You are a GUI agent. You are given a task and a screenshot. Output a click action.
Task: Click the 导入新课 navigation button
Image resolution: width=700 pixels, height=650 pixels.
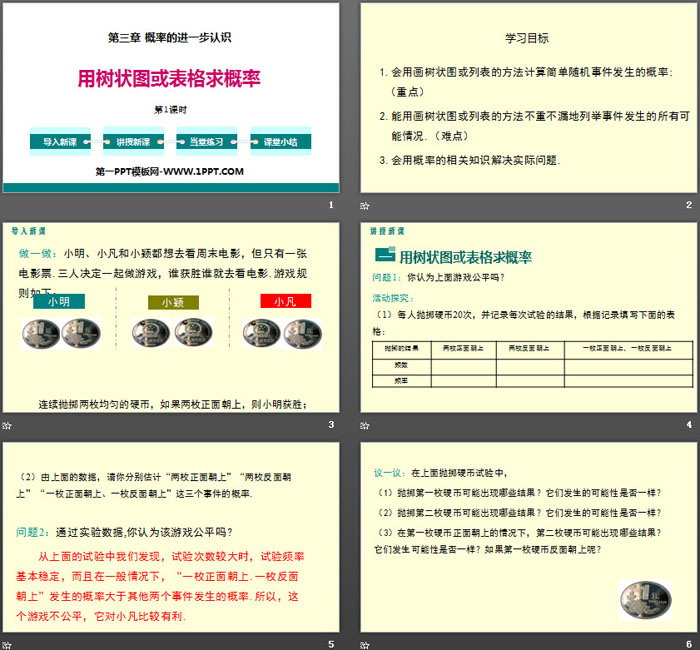pyautogui.click(x=60, y=142)
